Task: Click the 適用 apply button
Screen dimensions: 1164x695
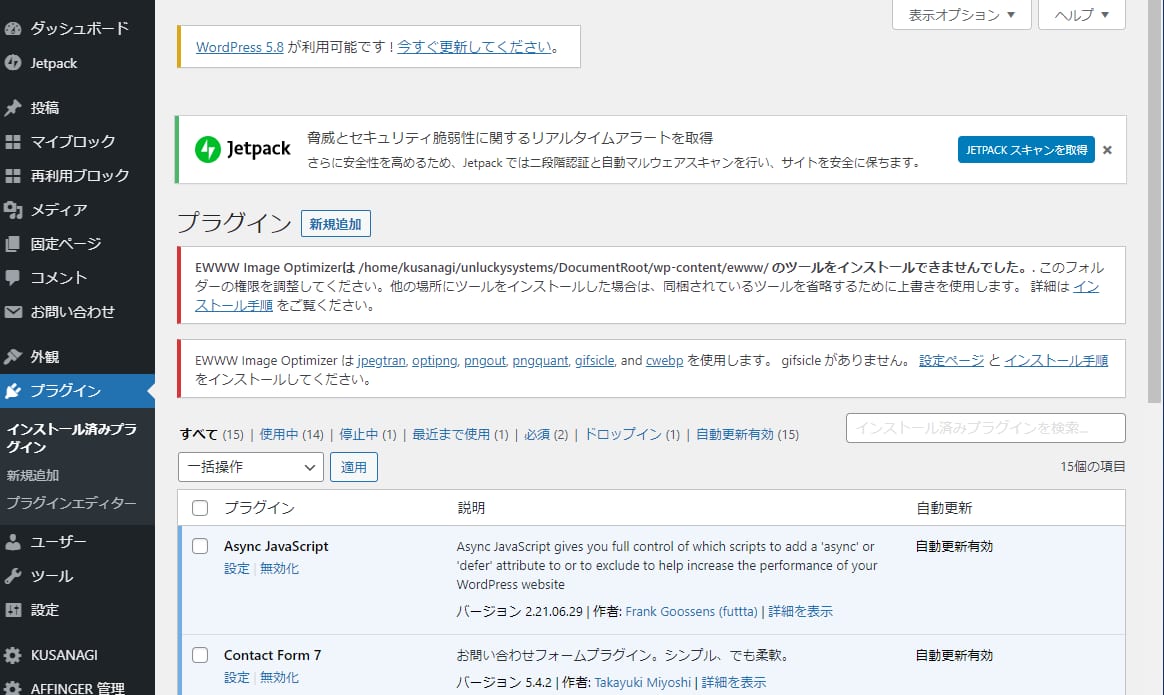Action: tap(353, 467)
